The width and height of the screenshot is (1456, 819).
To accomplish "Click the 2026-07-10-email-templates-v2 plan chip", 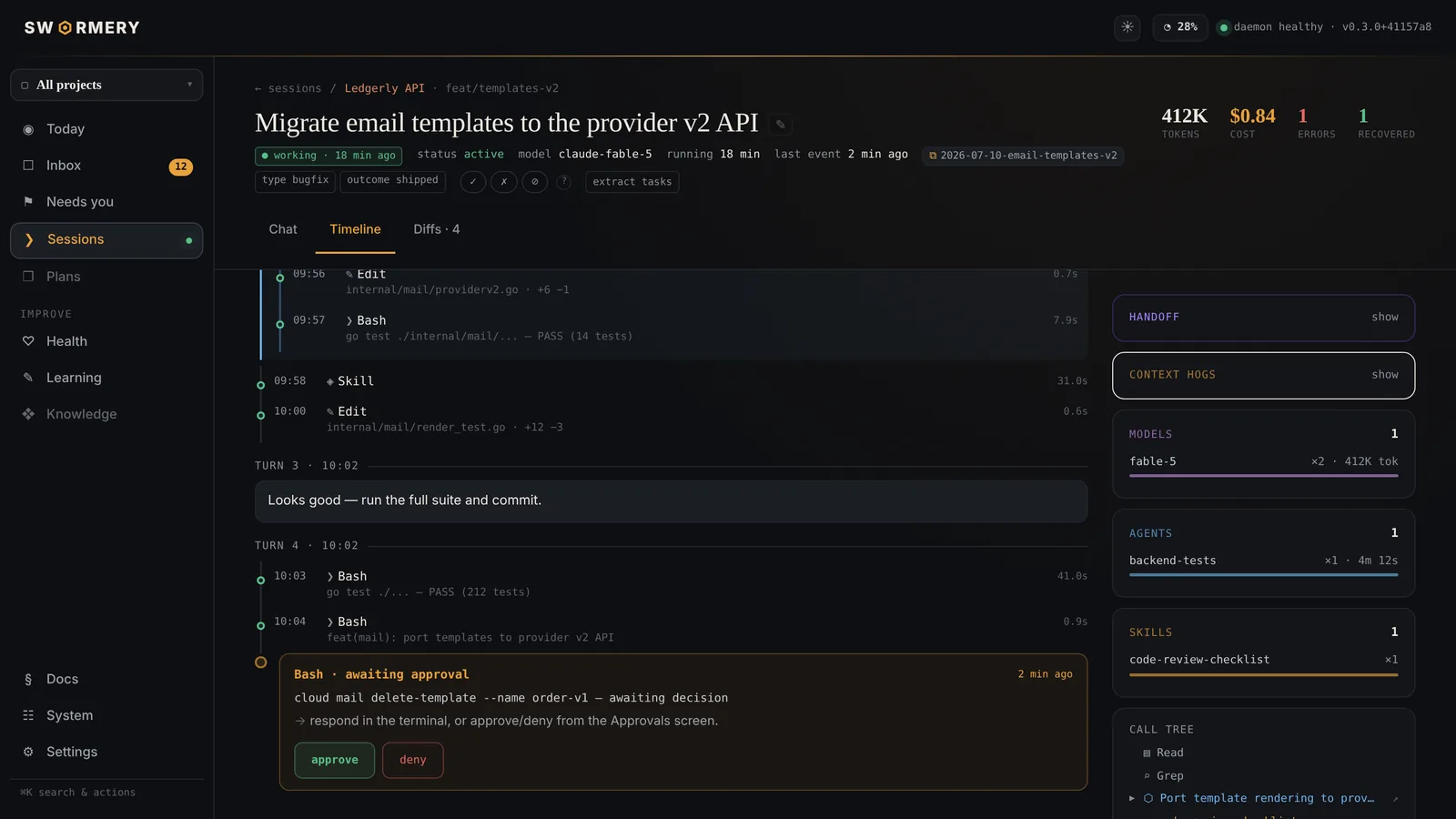I will (1023, 156).
